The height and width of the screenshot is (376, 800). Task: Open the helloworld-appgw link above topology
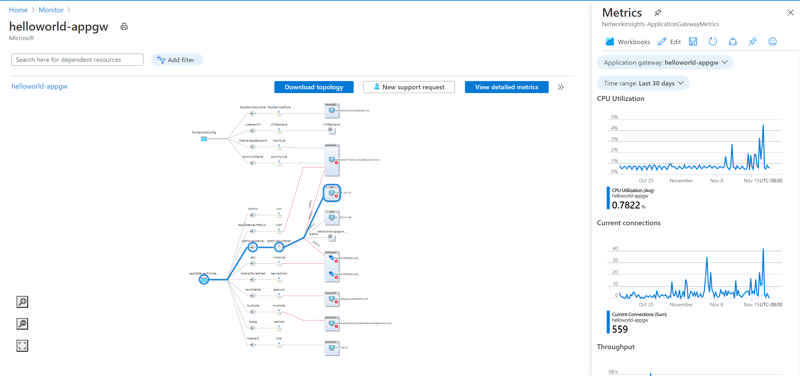[39, 86]
